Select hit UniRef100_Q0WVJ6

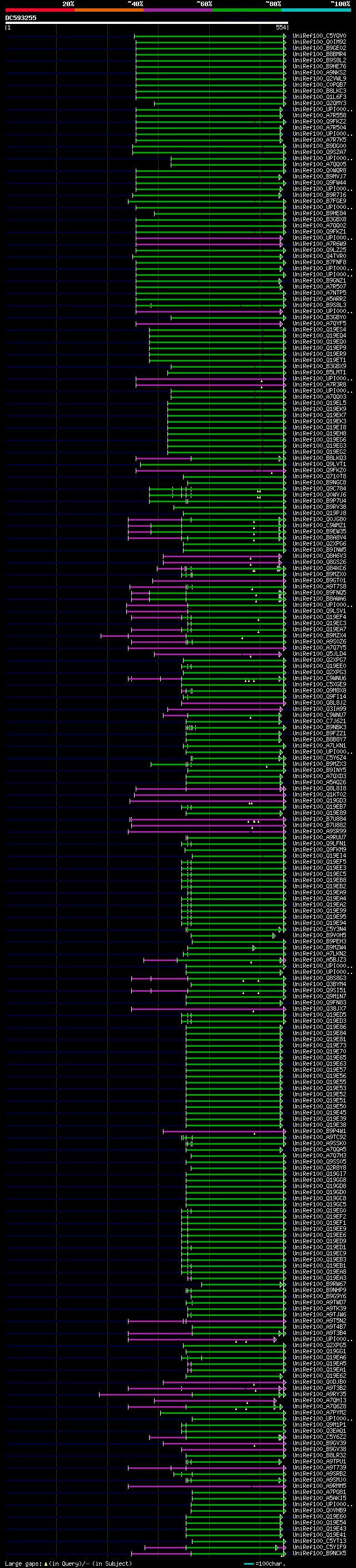[319, 494]
